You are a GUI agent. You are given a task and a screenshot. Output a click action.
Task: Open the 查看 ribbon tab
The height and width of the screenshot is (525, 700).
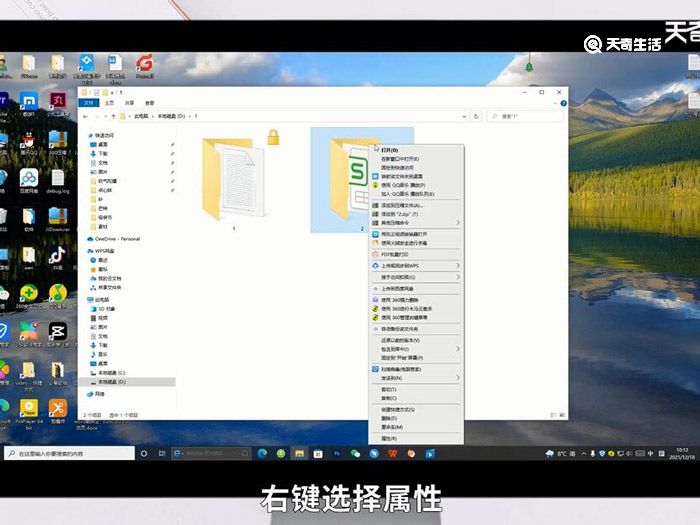(x=150, y=103)
